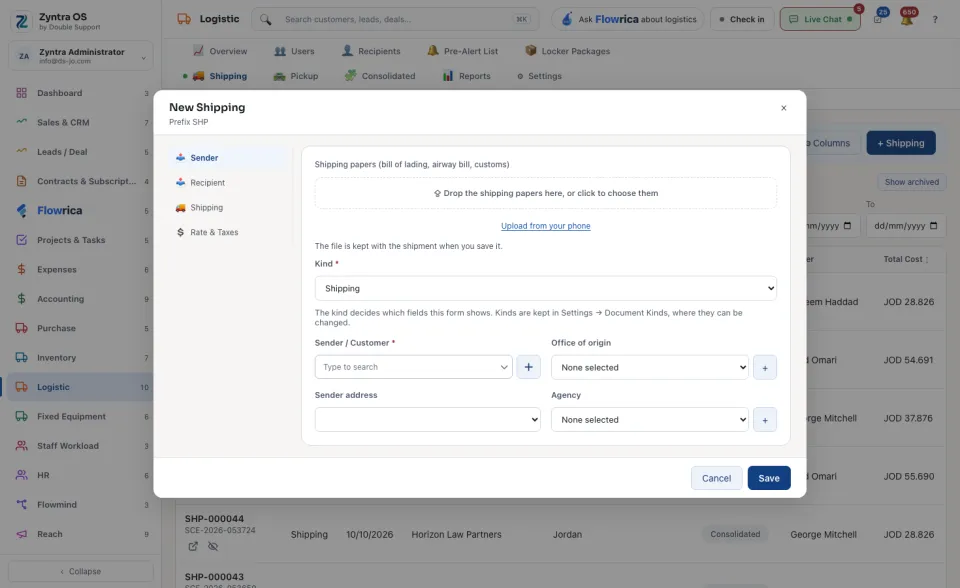Open the Users tab
The width and height of the screenshot is (960, 588).
pyautogui.click(x=294, y=51)
